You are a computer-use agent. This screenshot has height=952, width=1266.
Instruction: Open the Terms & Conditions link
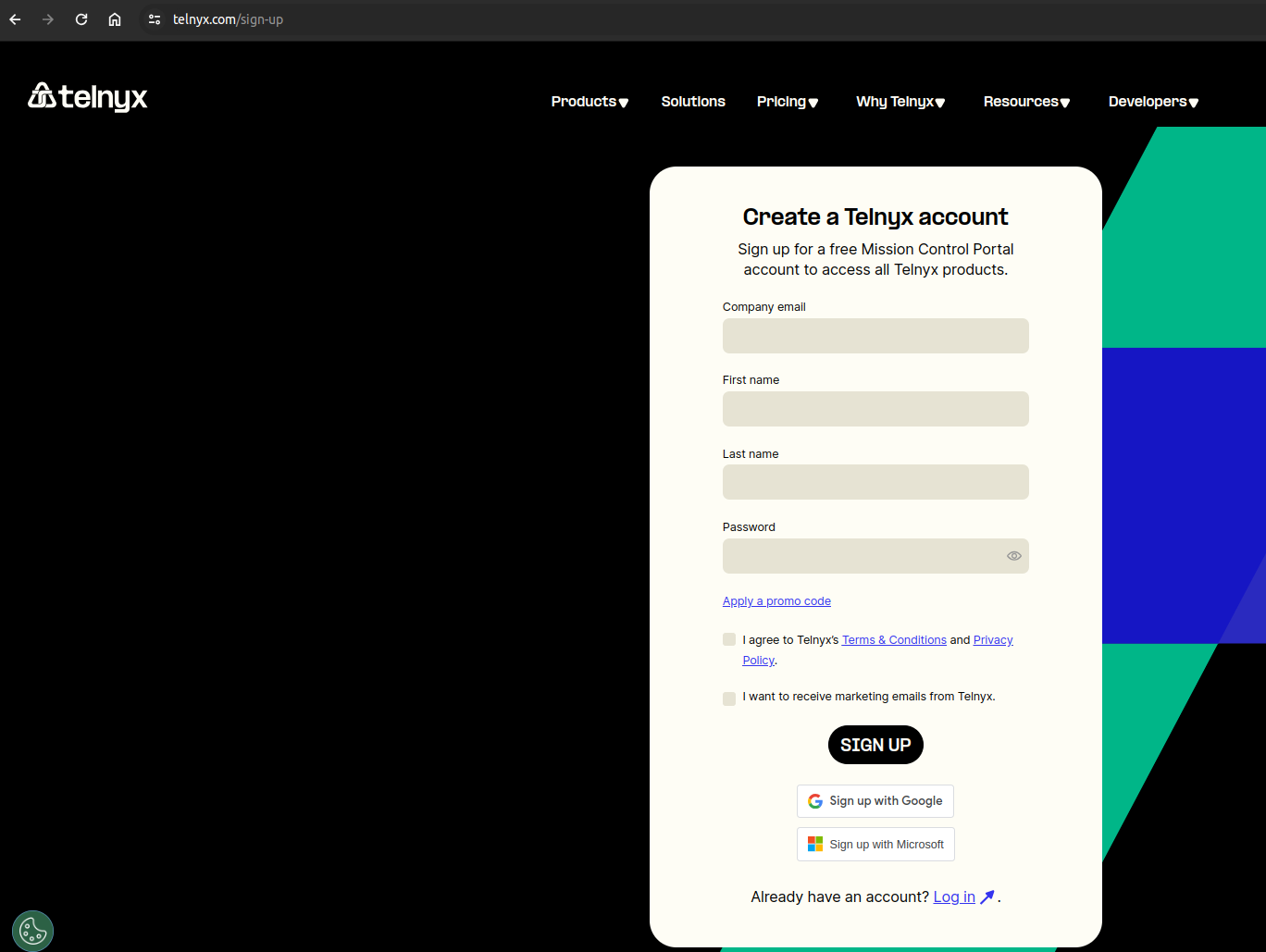[894, 640]
